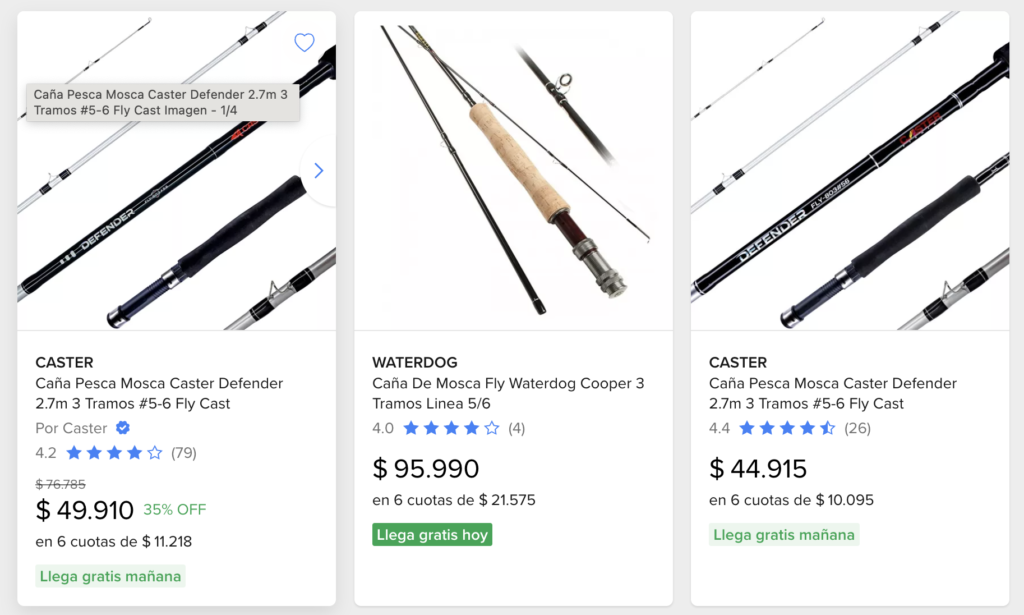The image size is (1024, 615).
Task: Open the $44.915 Caster Defender title link
Action: 833,394
